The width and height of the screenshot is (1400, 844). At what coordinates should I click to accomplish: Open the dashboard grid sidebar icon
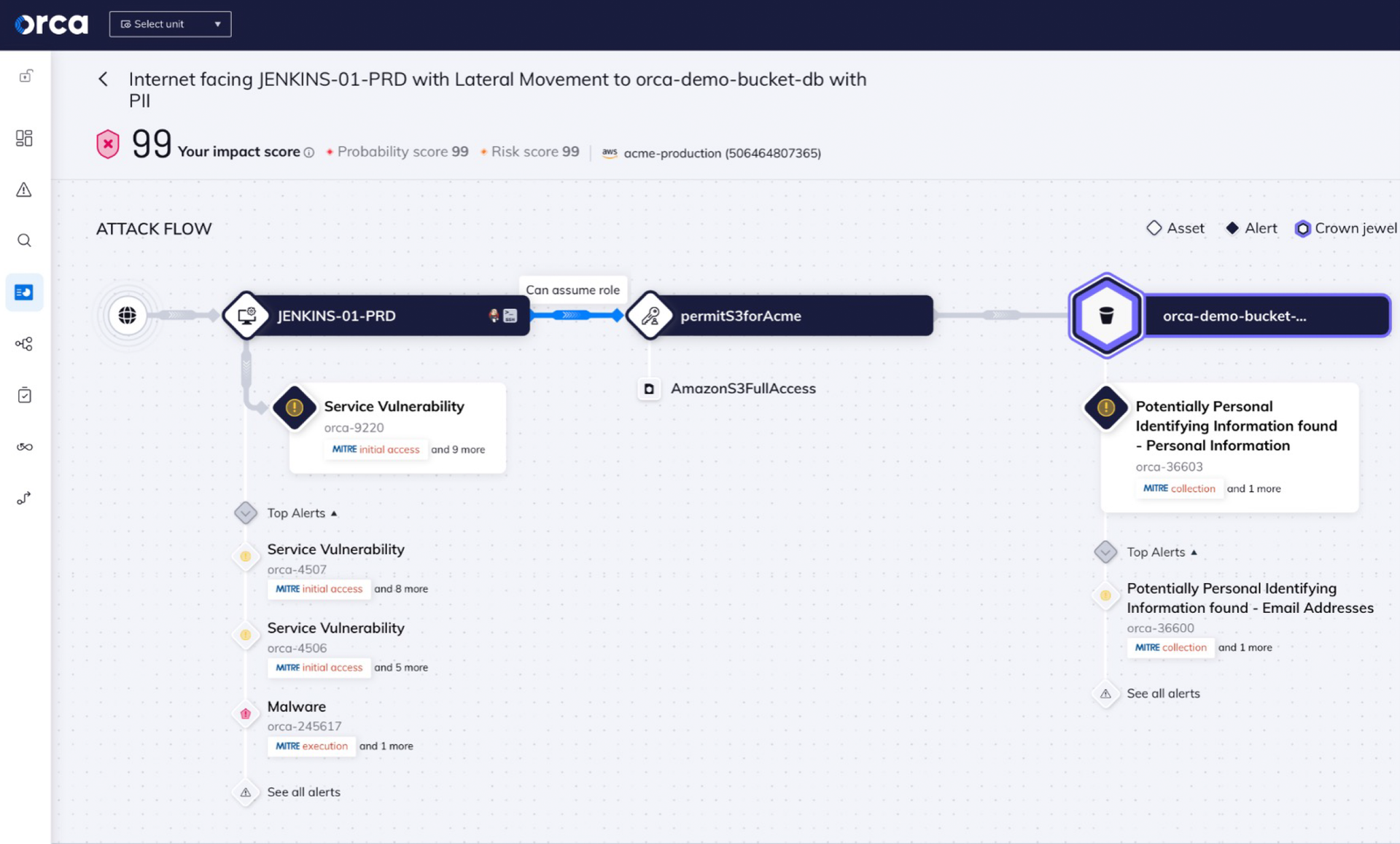click(24, 138)
